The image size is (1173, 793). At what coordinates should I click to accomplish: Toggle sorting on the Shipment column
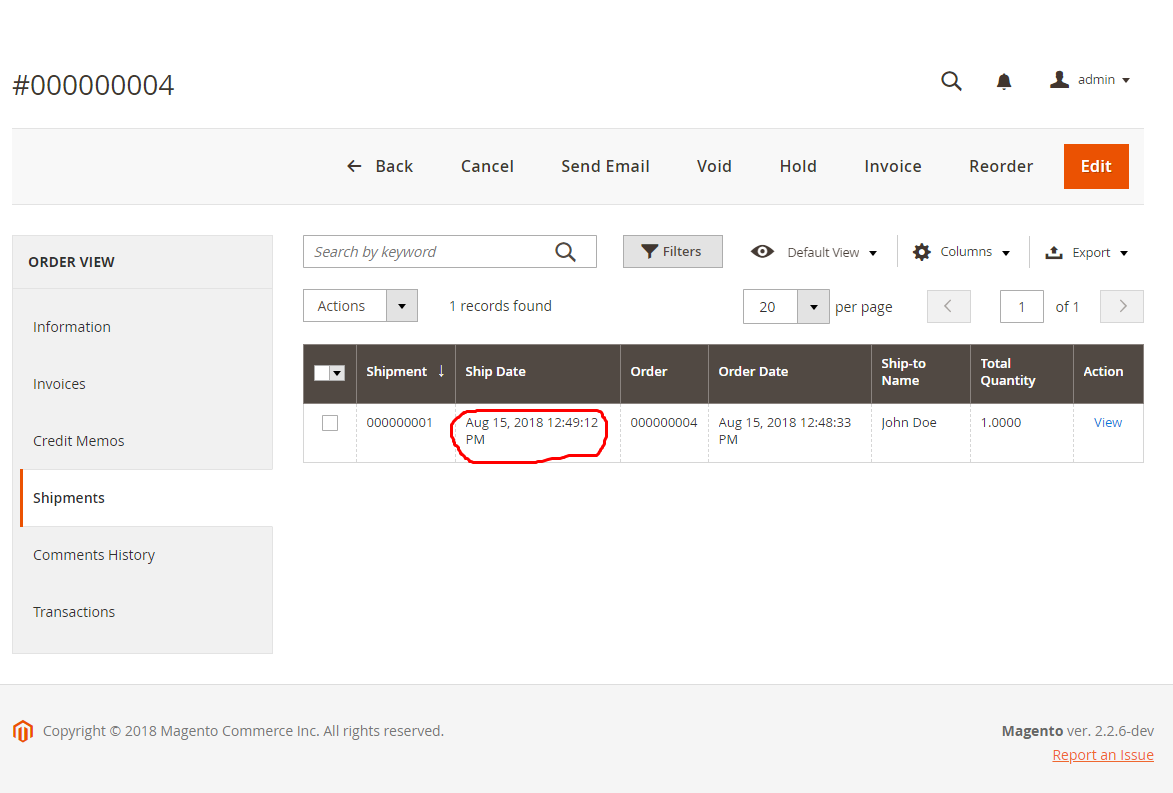tap(397, 370)
